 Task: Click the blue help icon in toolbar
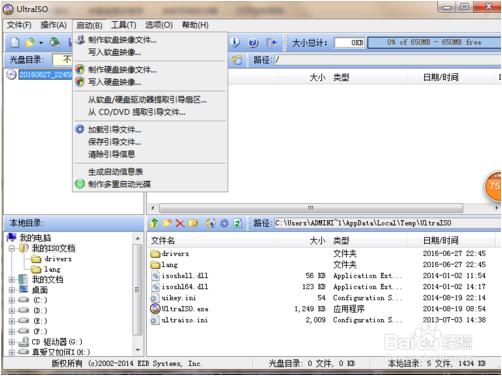[x=253, y=43]
